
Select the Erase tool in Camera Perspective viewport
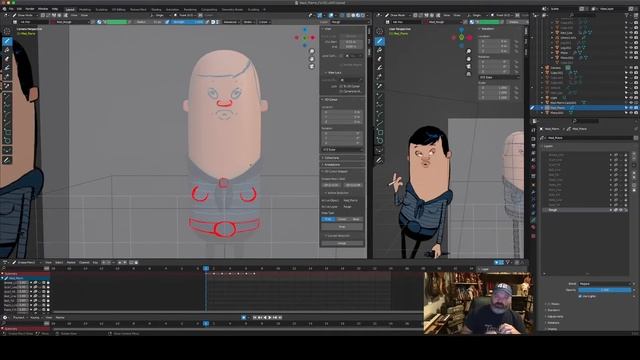pos(7,59)
